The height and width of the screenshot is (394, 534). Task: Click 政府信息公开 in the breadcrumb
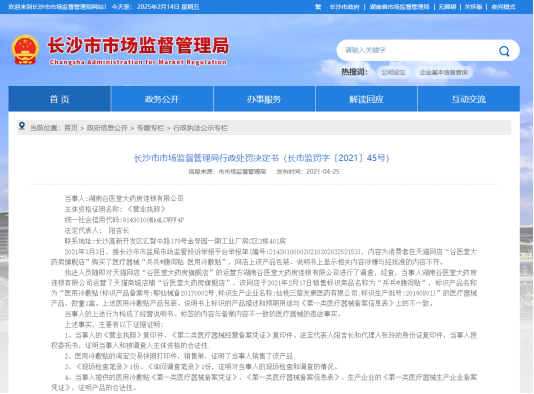point(107,128)
